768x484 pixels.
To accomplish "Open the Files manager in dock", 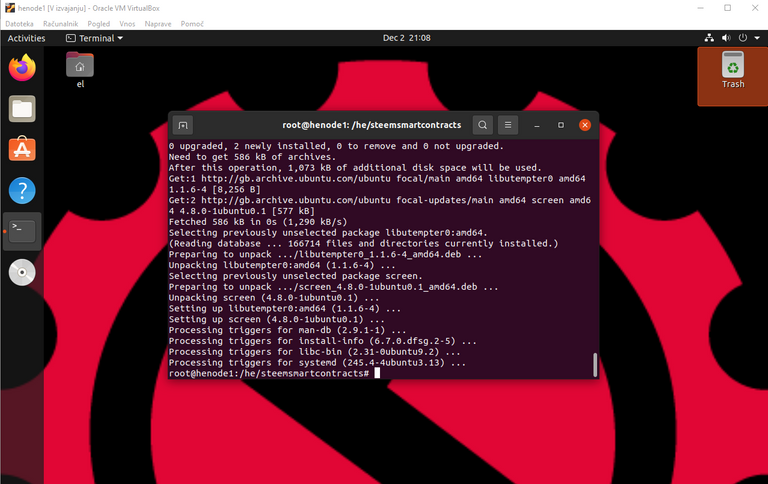I will 22,109.
